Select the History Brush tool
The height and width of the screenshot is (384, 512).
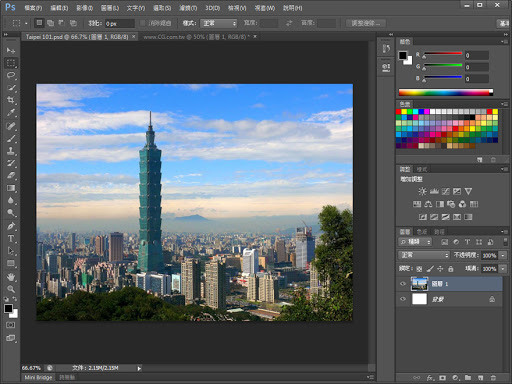coord(11,163)
